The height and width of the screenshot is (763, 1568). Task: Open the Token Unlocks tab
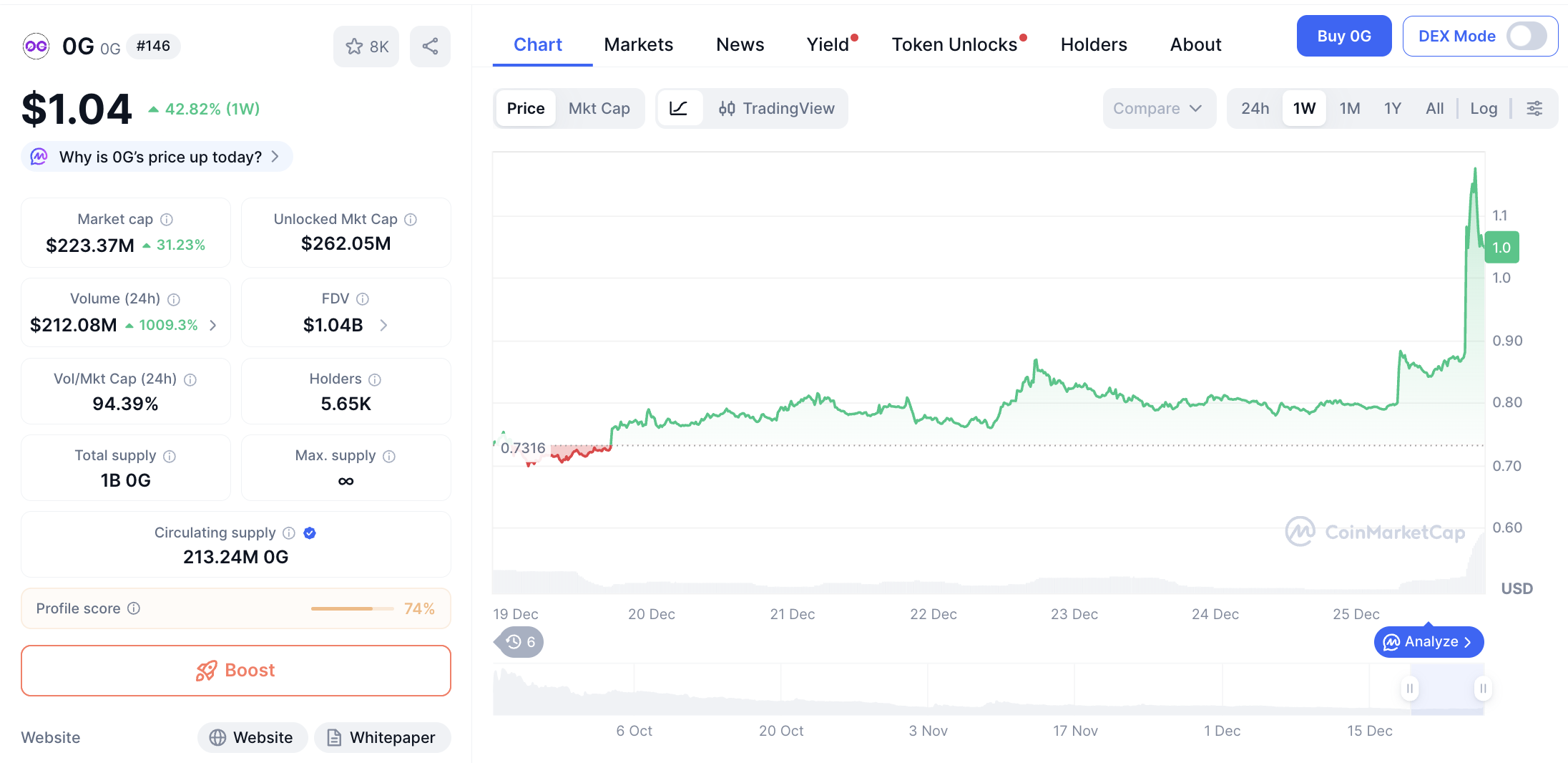(x=954, y=44)
